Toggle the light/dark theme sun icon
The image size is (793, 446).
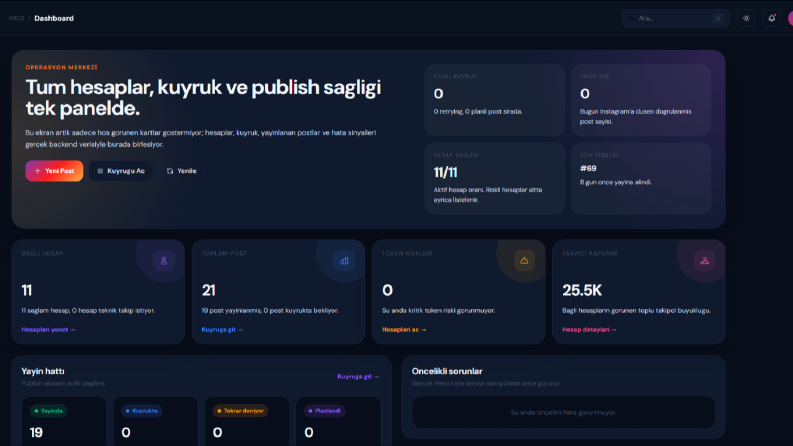(746, 18)
